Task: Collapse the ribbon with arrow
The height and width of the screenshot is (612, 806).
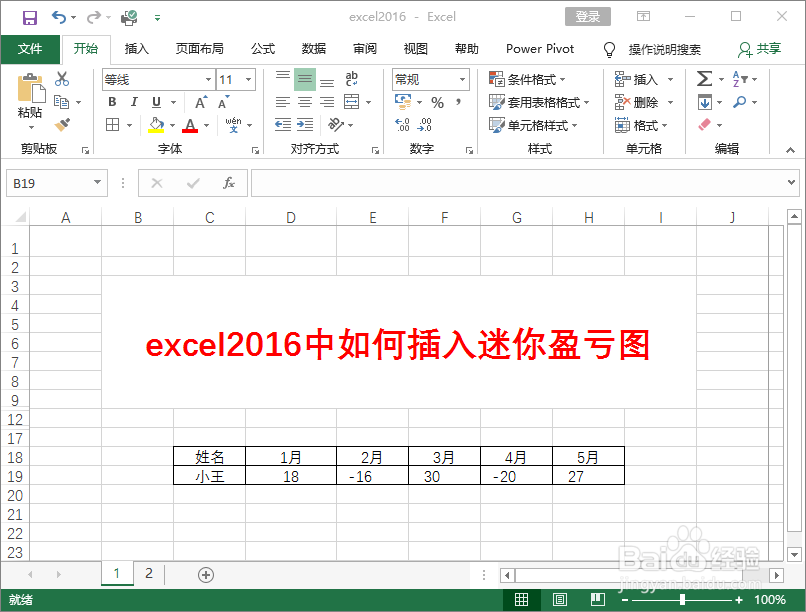Action: (x=790, y=150)
